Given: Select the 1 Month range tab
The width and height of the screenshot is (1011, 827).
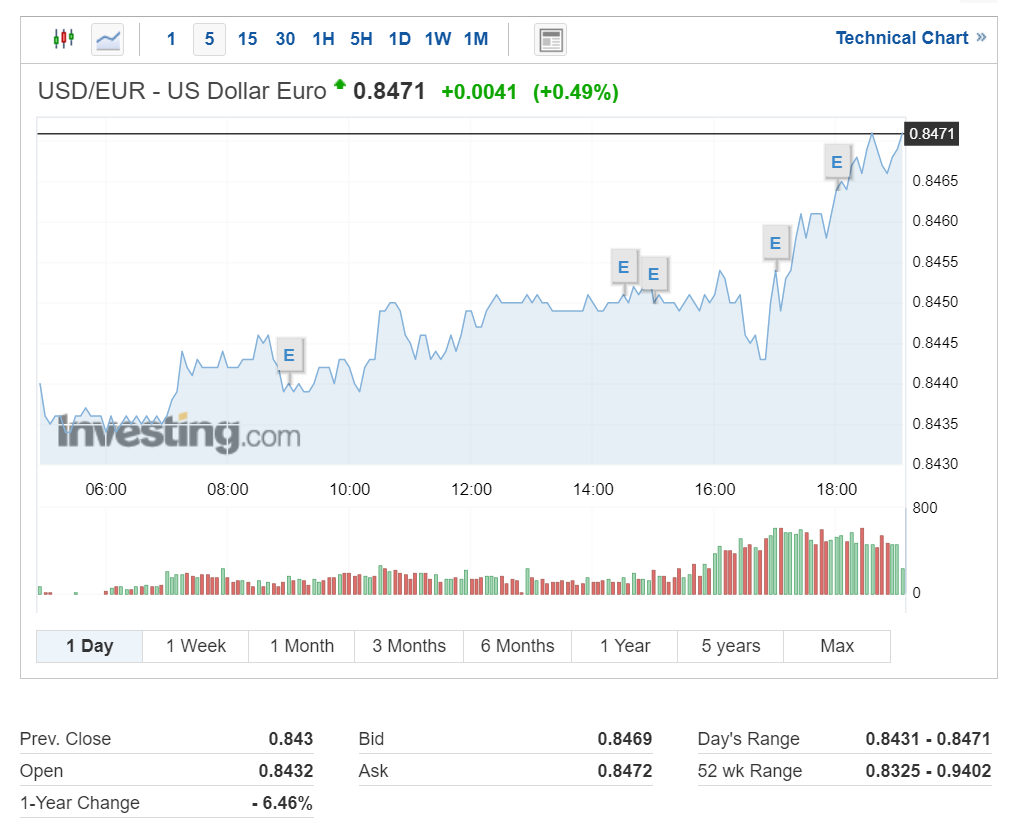Looking at the screenshot, I should coord(302,646).
